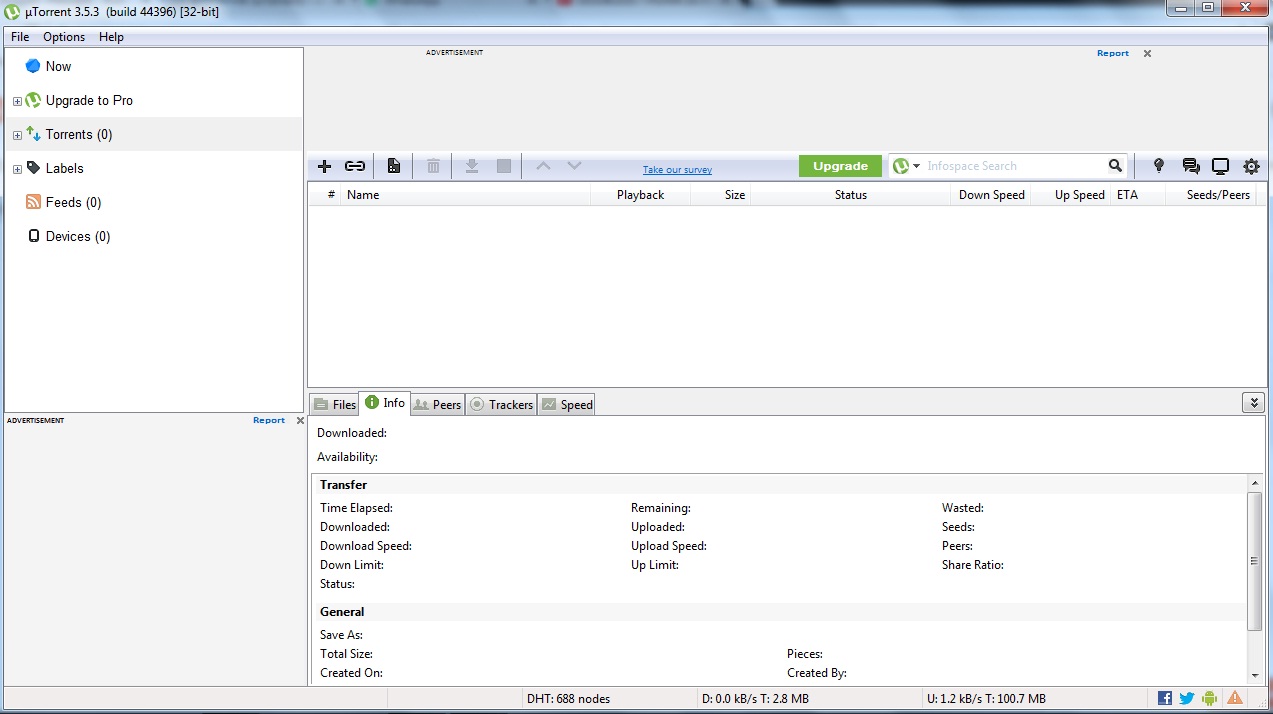The height and width of the screenshot is (714, 1273).
Task: Click the DHT: 688 nodes status text
Action: point(568,699)
